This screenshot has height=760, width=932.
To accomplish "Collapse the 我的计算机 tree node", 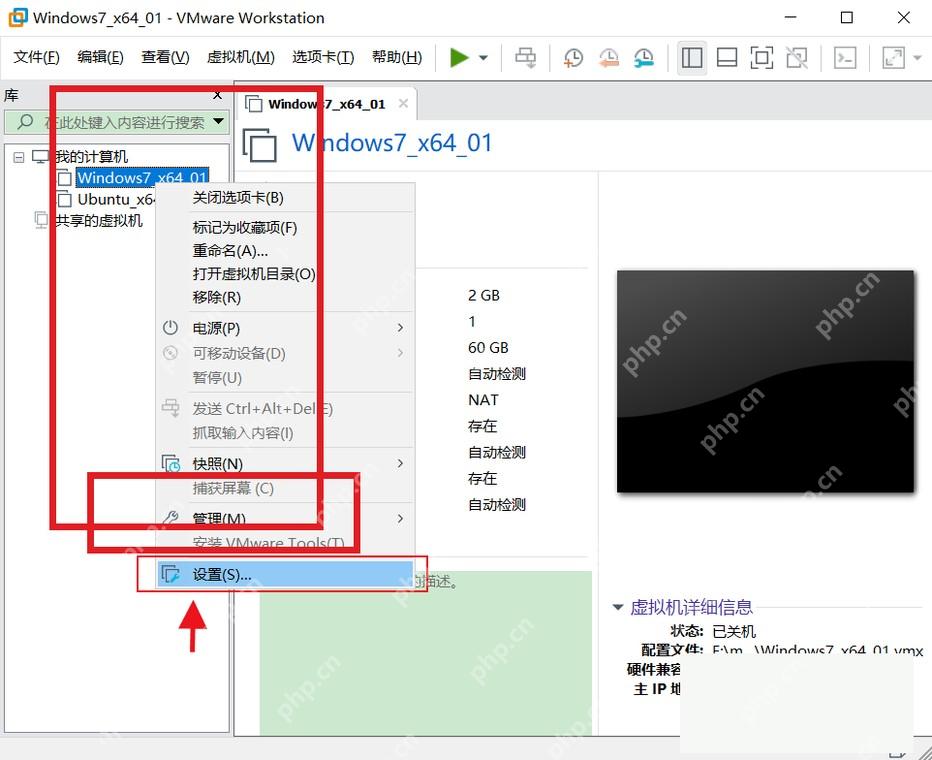I will click(19, 157).
